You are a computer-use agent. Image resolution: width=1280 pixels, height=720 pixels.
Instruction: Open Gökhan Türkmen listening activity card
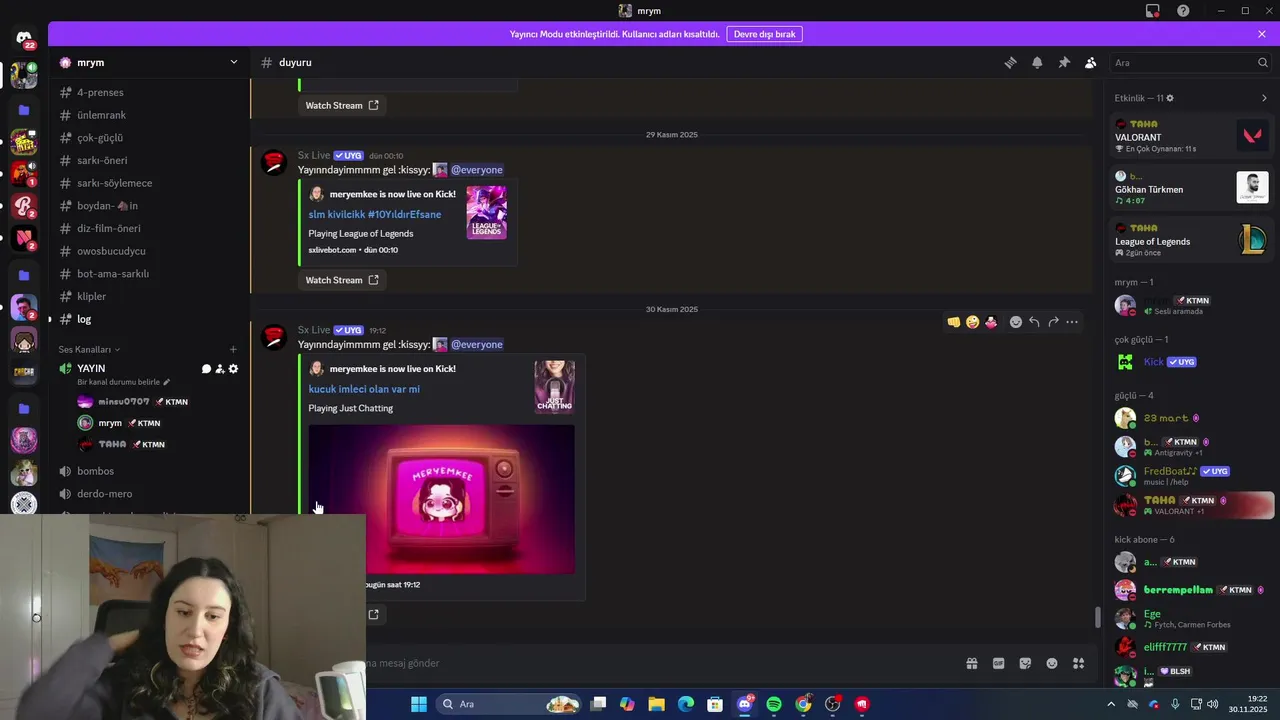1191,188
